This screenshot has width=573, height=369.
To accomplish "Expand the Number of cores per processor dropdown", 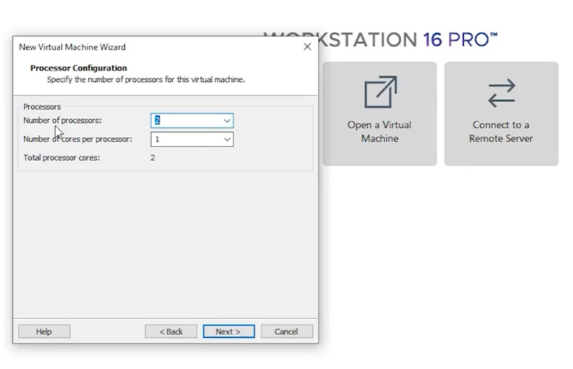I will point(227,139).
